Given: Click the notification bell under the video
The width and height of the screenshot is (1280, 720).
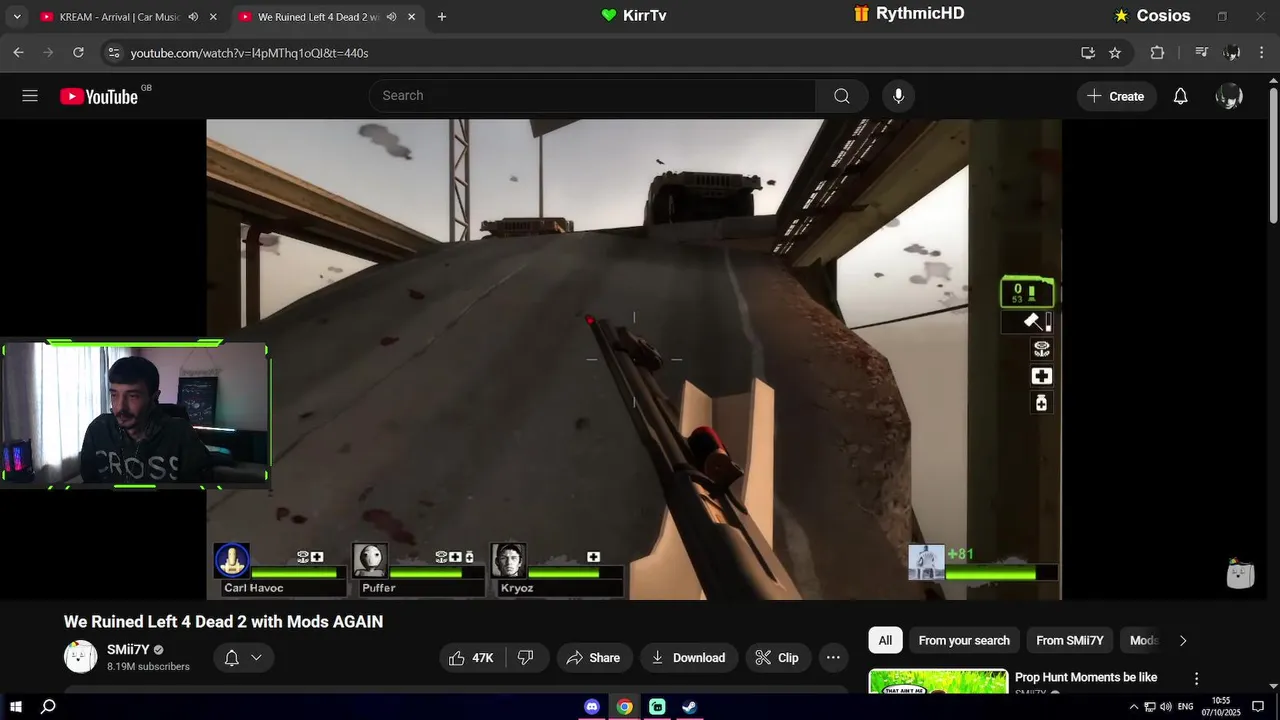Looking at the screenshot, I should pos(232,658).
